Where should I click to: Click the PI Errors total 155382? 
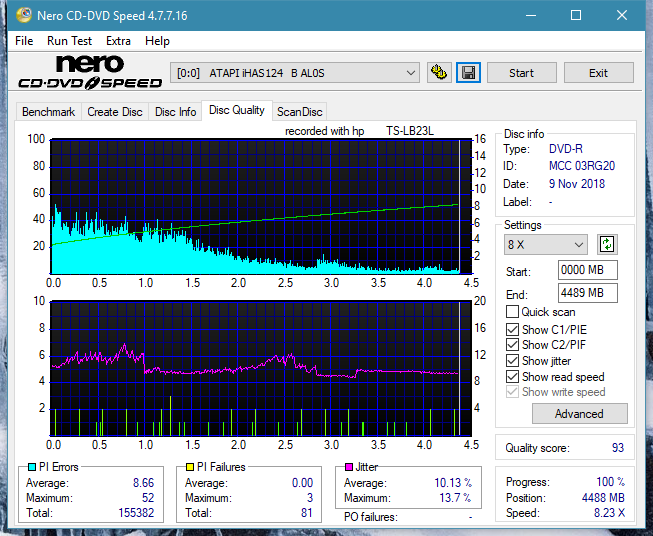[136, 513]
